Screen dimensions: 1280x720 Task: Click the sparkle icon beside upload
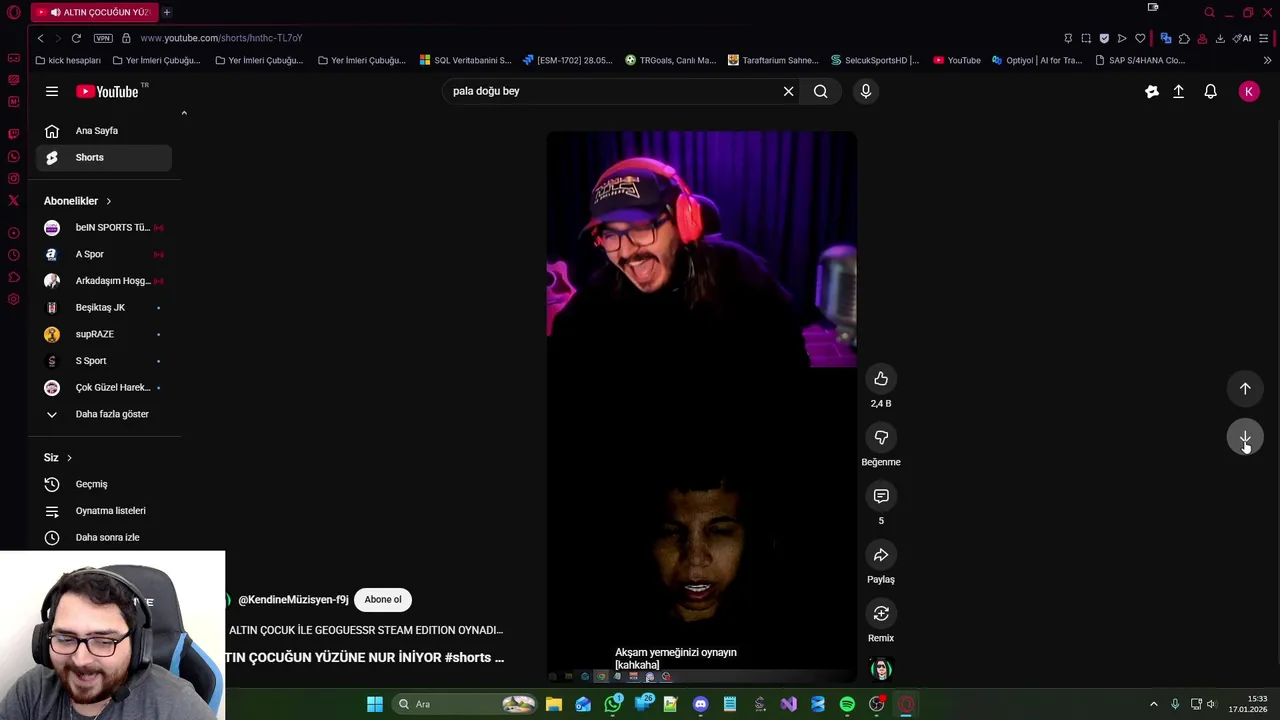[x=1152, y=91]
